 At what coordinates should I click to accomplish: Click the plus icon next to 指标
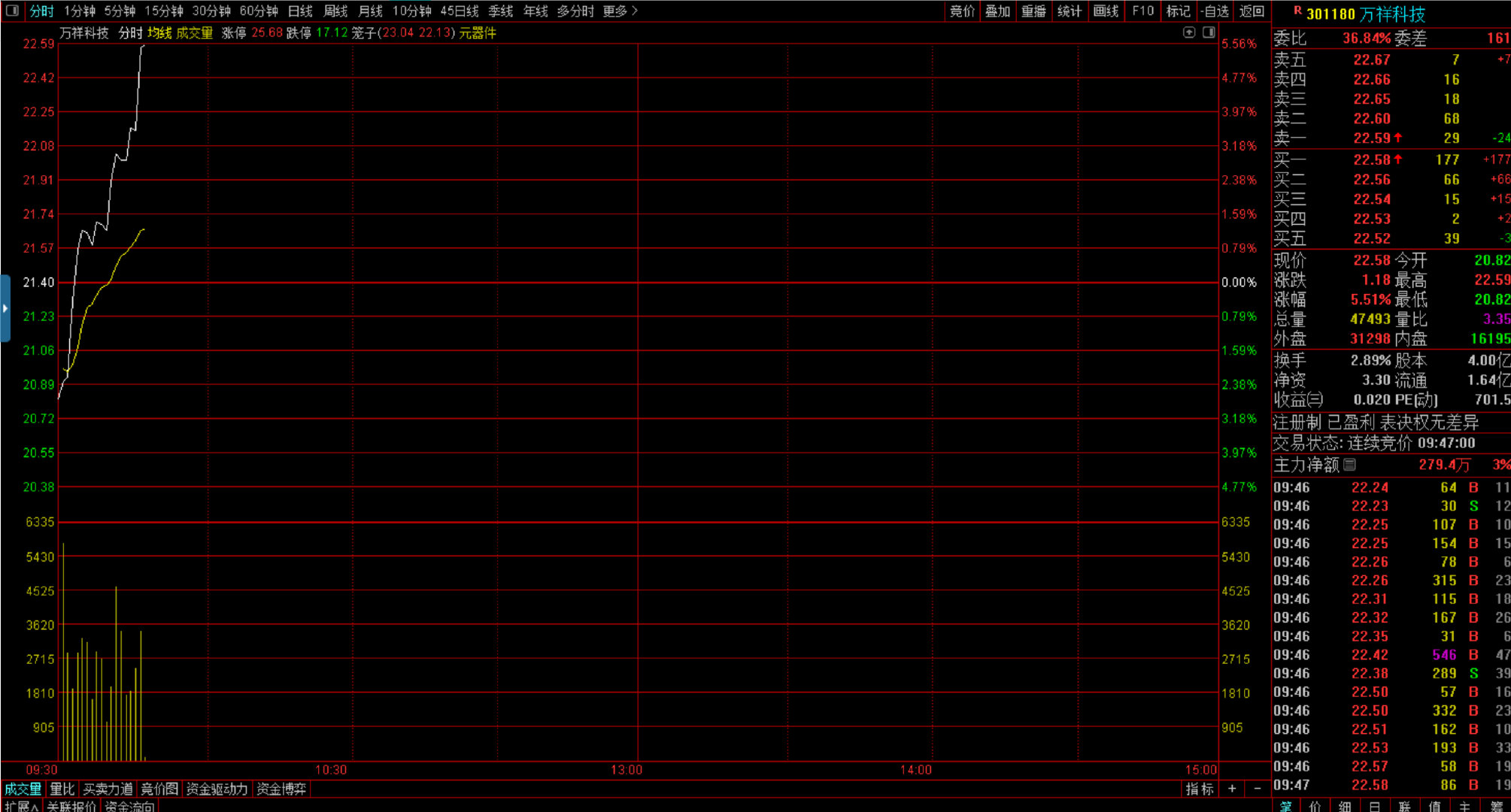click(1232, 789)
